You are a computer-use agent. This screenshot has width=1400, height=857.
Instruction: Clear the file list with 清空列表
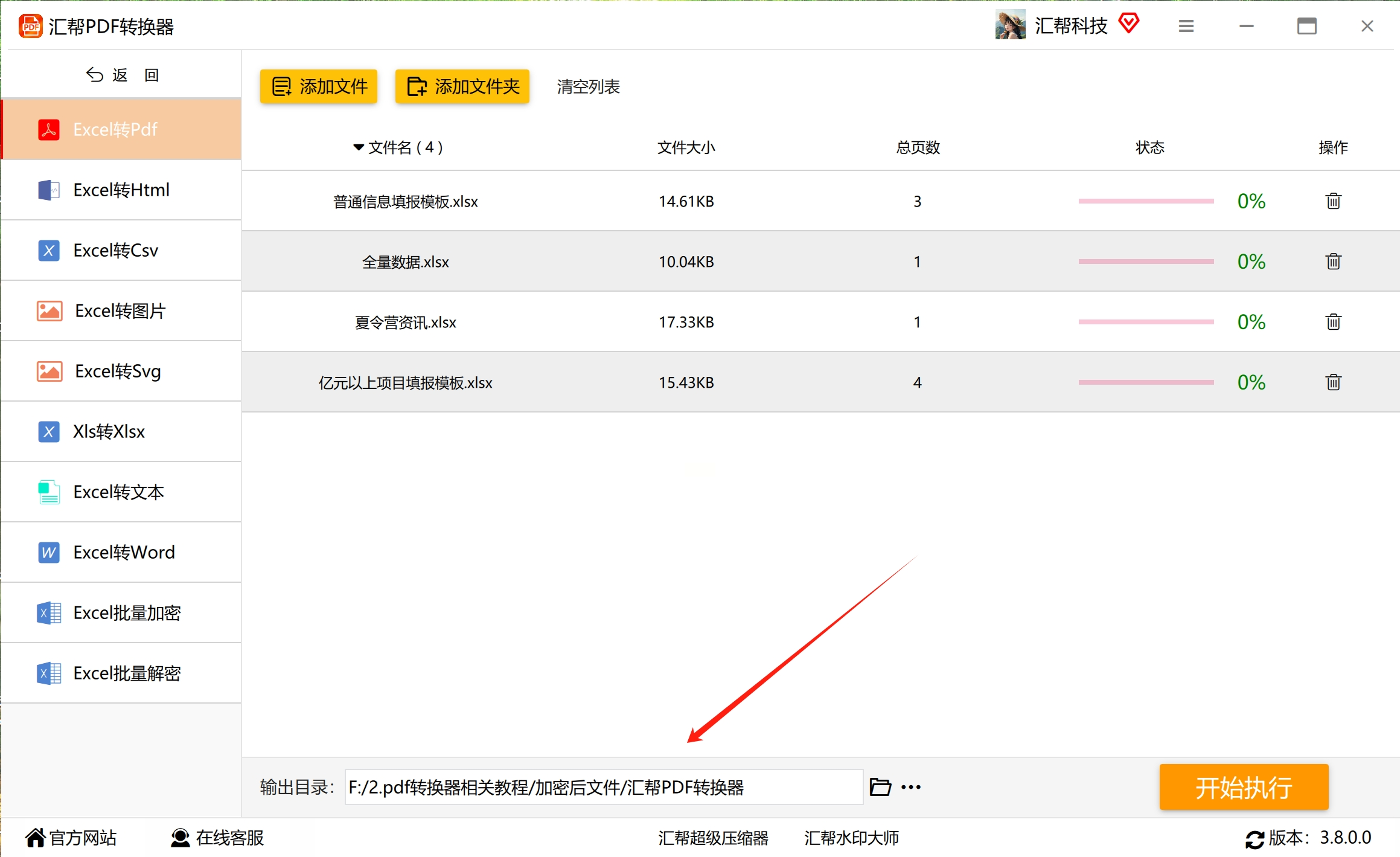pyautogui.click(x=588, y=86)
